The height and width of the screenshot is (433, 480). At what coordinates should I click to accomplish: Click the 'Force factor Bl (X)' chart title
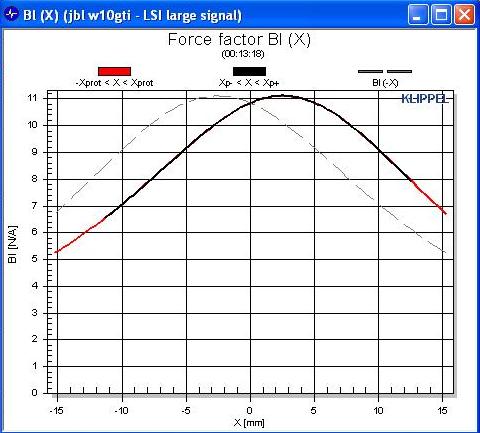pos(239,40)
